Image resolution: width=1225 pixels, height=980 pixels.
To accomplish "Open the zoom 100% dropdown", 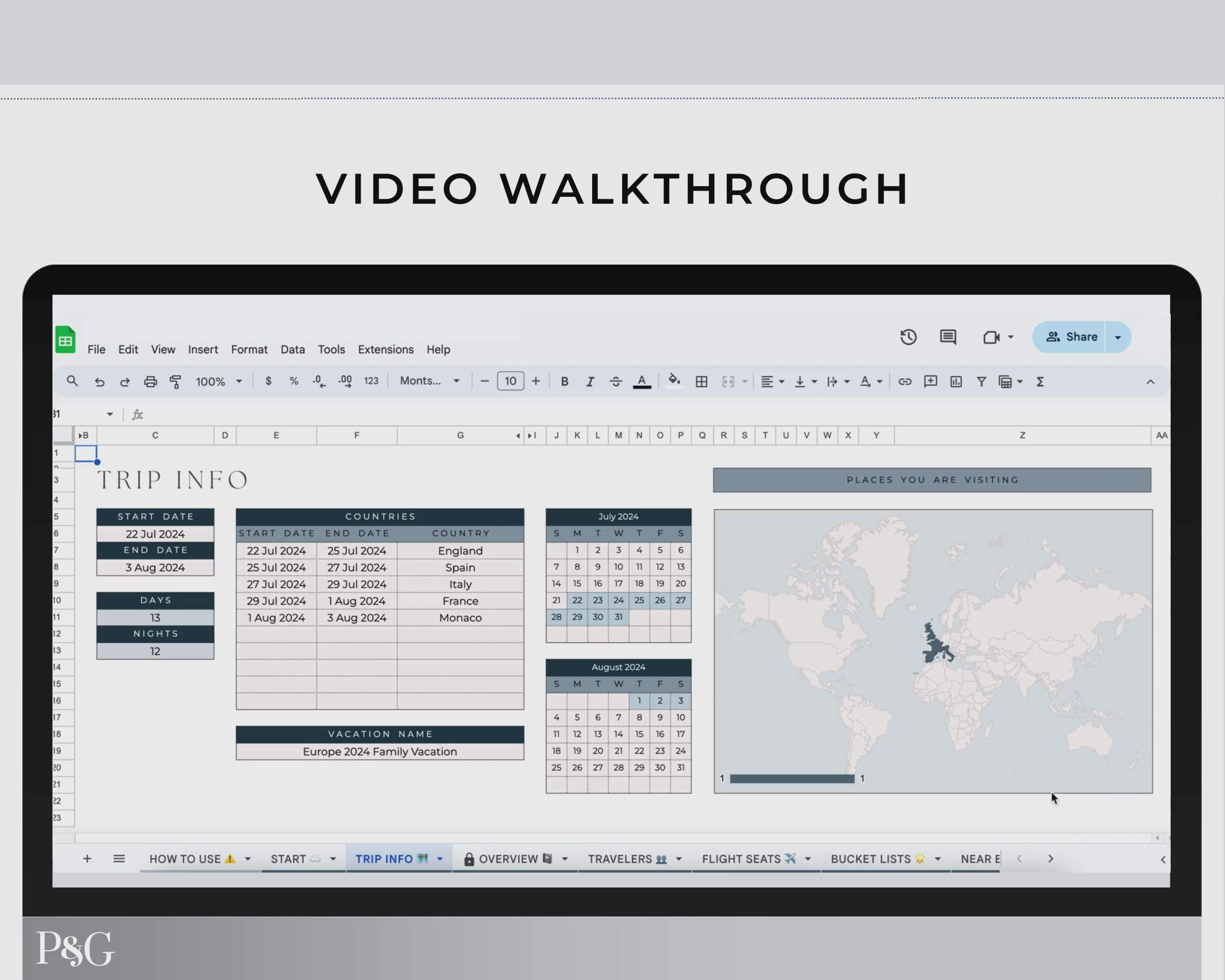I will tap(219, 382).
